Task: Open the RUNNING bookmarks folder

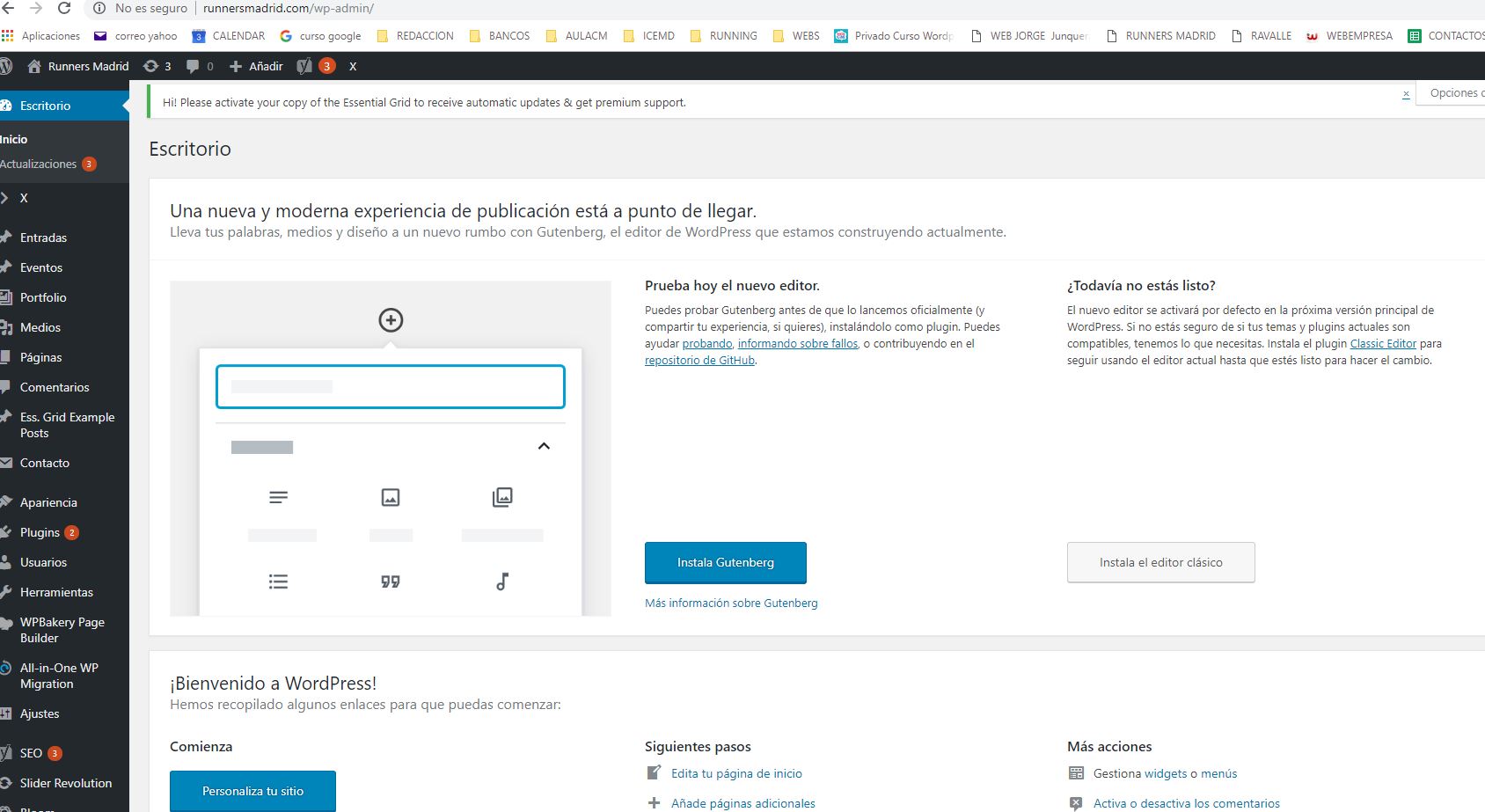Action: point(723,36)
